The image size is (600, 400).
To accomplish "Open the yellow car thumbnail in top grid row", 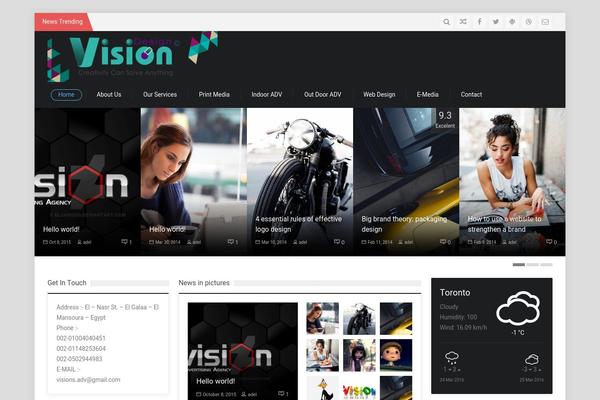I will 396,318.
